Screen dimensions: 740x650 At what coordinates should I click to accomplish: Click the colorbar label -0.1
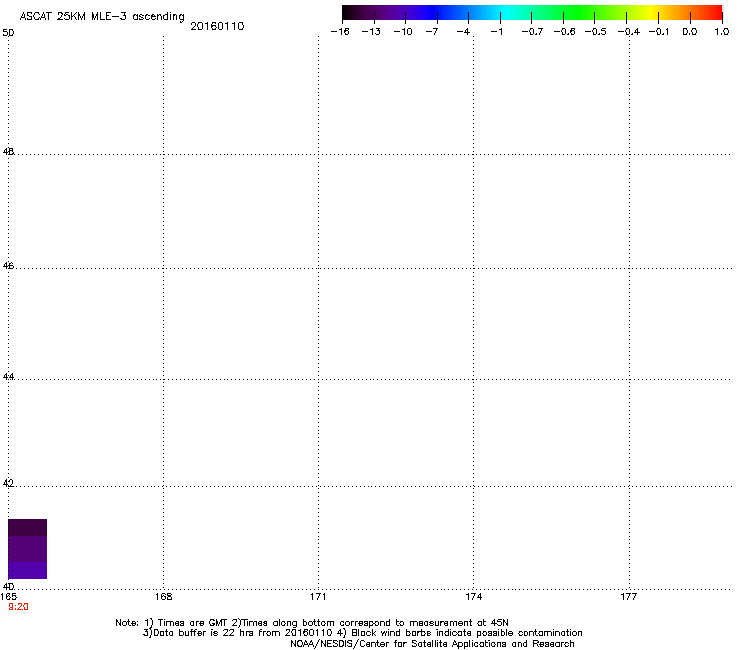click(659, 32)
